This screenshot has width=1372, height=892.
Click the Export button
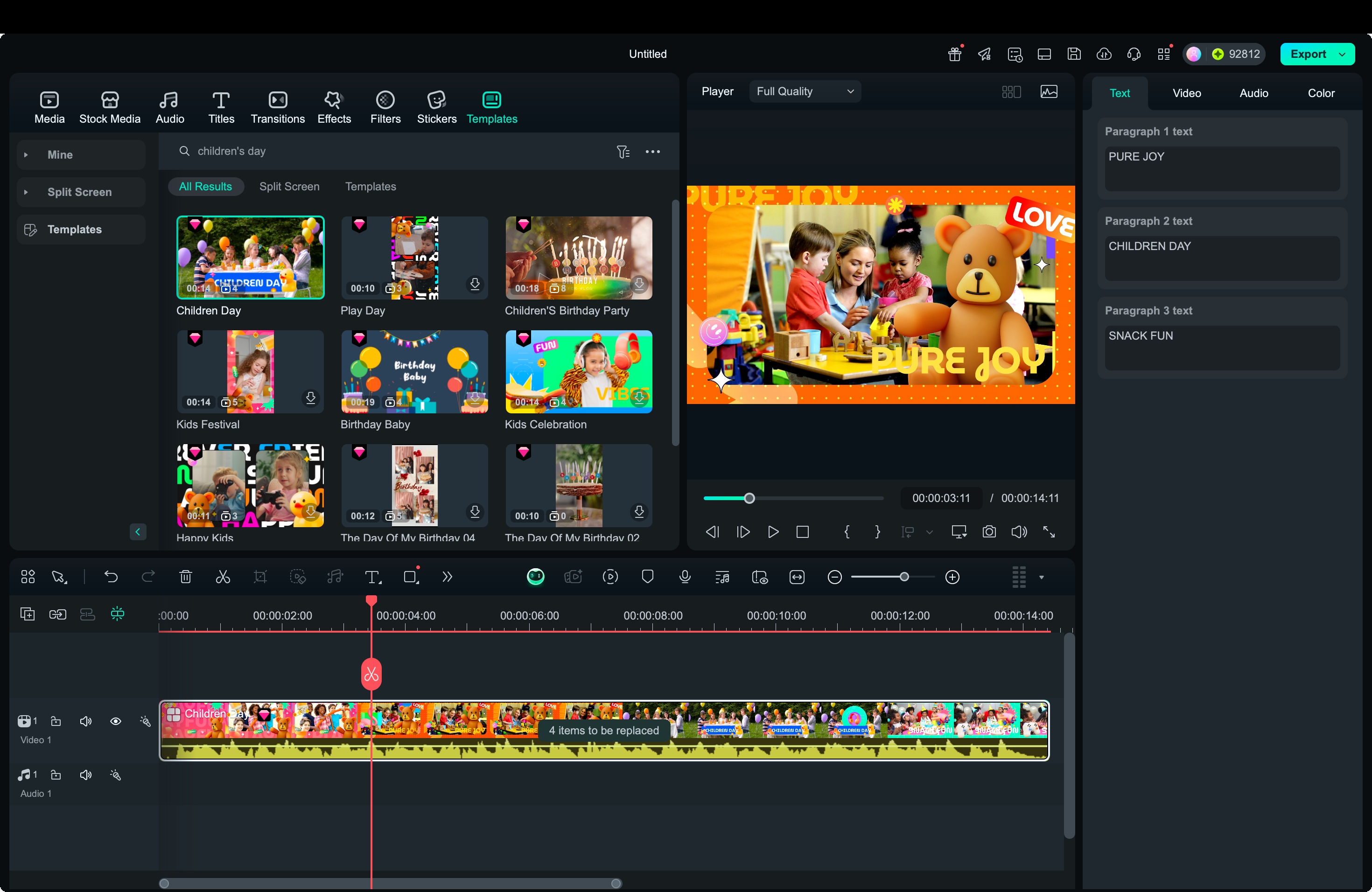(x=1308, y=54)
